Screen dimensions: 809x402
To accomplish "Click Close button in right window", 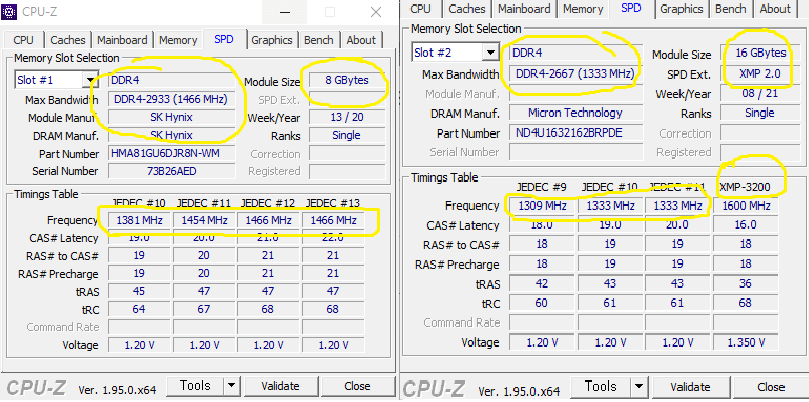I will [x=771, y=387].
